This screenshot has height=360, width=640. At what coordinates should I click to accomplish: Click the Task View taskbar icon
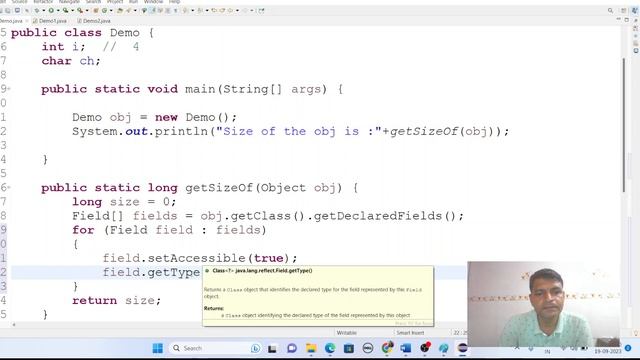(x=272, y=348)
